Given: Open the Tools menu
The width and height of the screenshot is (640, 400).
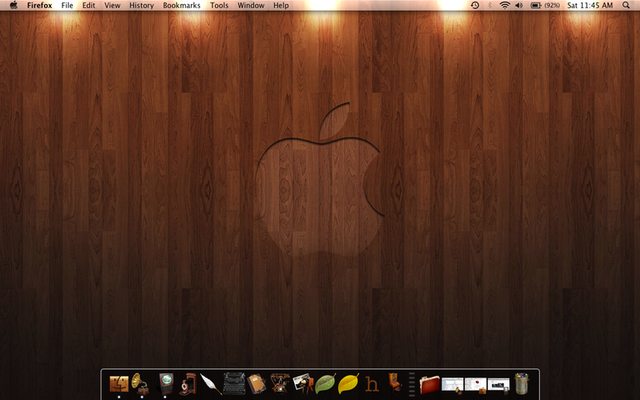Looking at the screenshot, I should [219, 5].
